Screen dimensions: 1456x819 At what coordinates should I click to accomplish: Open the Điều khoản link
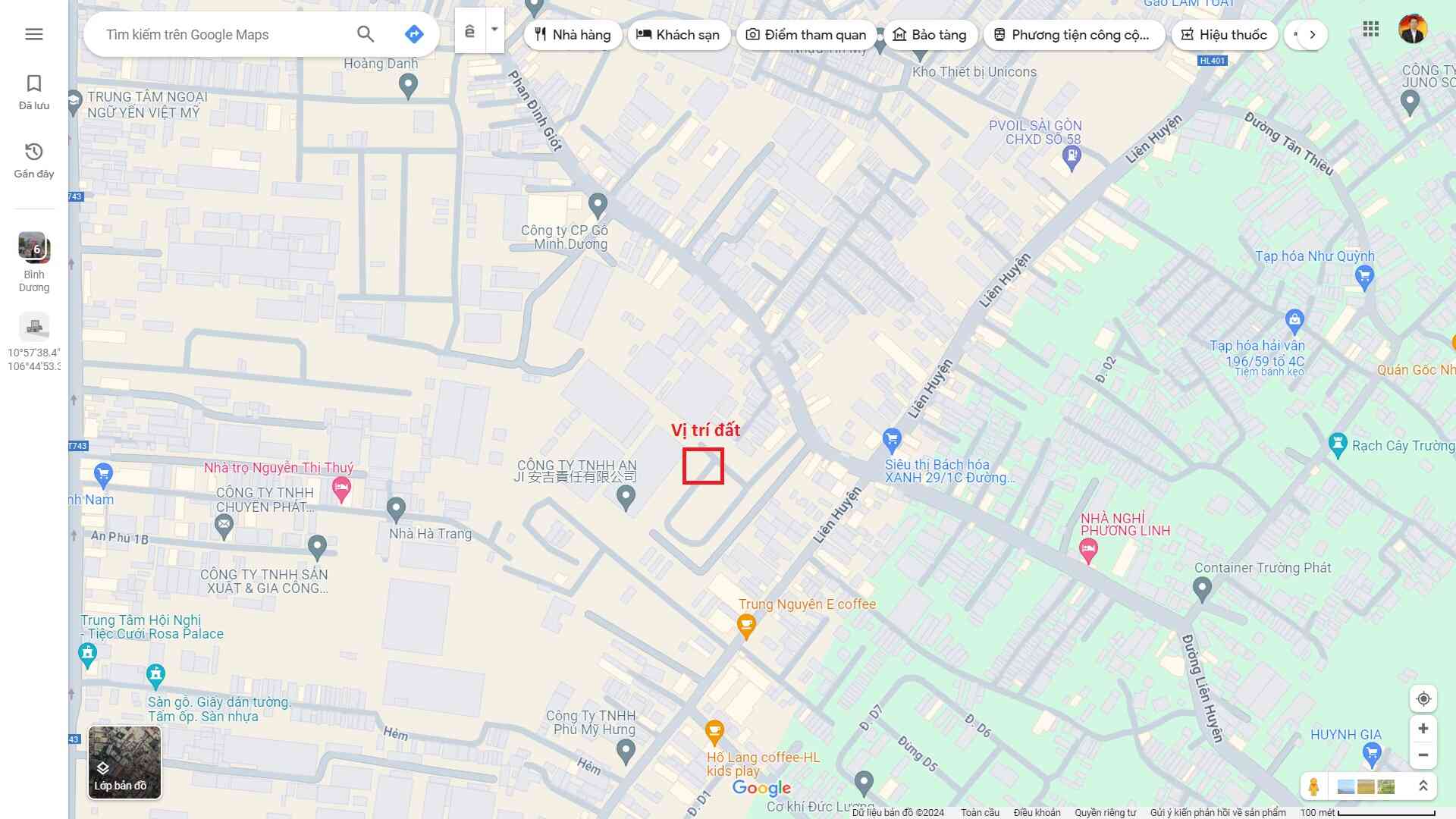pos(1037,812)
